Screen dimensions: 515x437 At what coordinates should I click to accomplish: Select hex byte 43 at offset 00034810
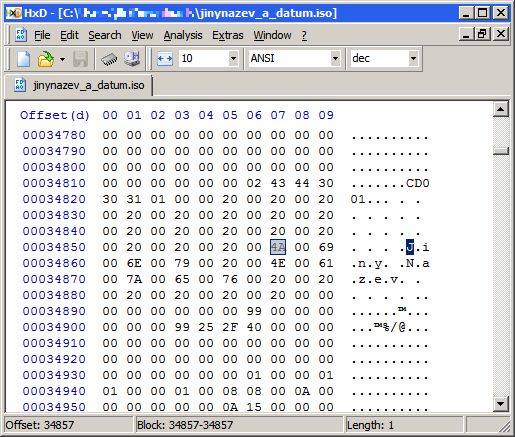(x=278, y=183)
